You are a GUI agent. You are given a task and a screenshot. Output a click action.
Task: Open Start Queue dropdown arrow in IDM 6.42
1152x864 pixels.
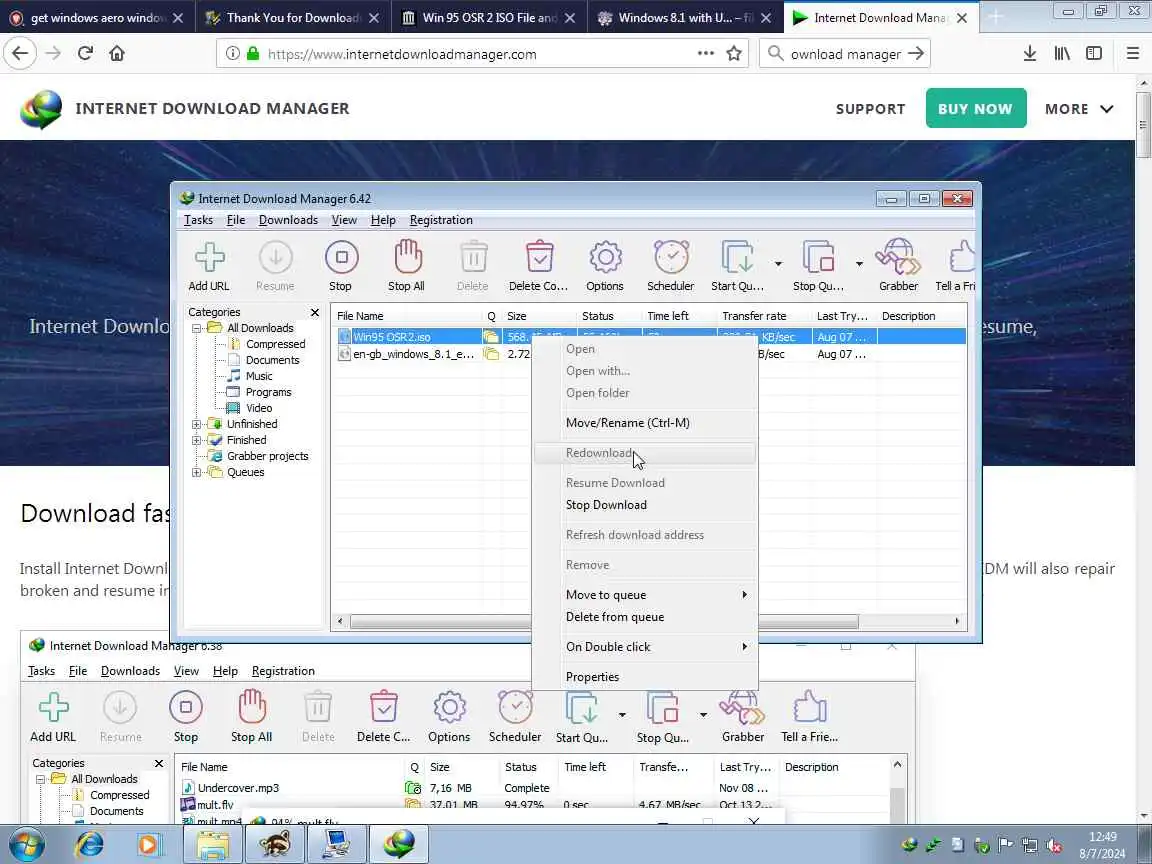778,263
